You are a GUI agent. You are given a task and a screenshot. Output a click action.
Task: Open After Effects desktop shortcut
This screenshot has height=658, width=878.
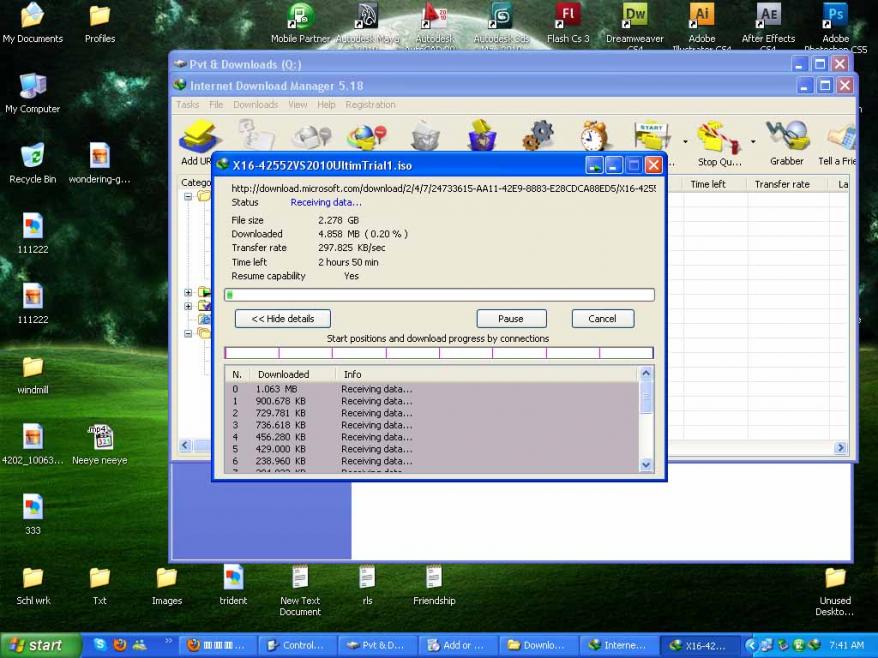pyautogui.click(x=768, y=24)
